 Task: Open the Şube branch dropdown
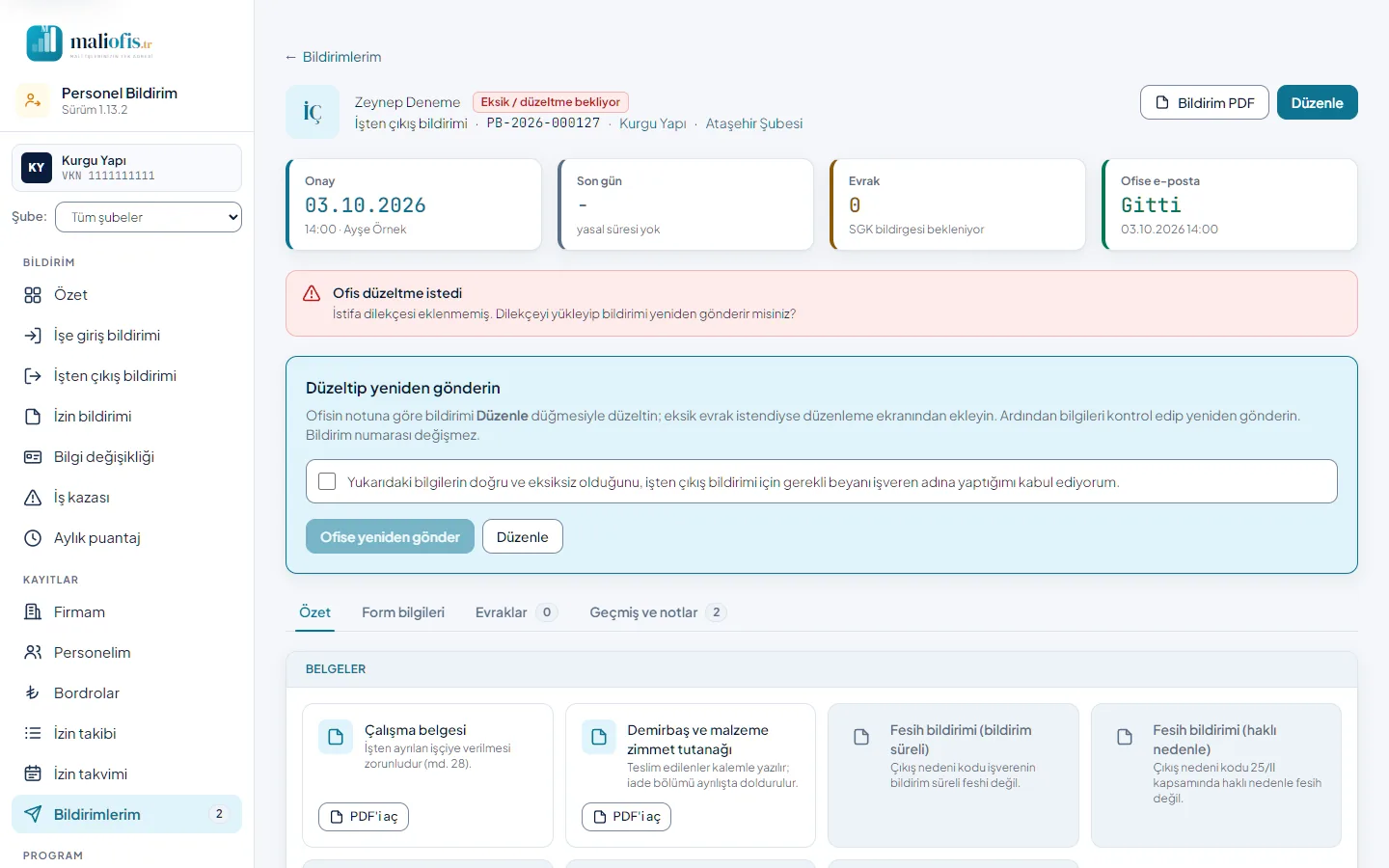pos(149,217)
